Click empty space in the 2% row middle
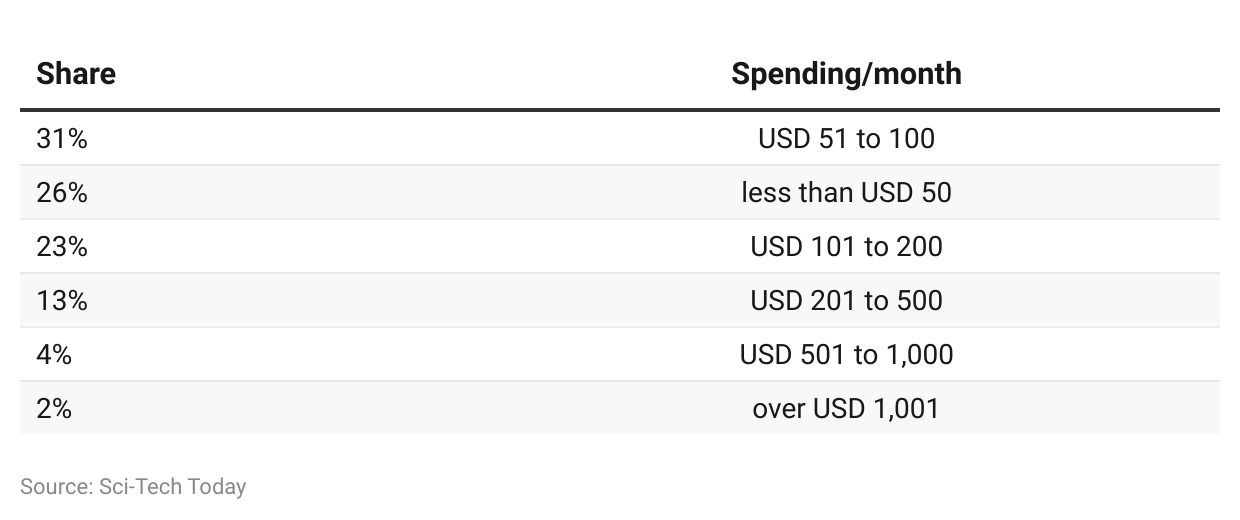The image size is (1240, 520). tap(400, 409)
